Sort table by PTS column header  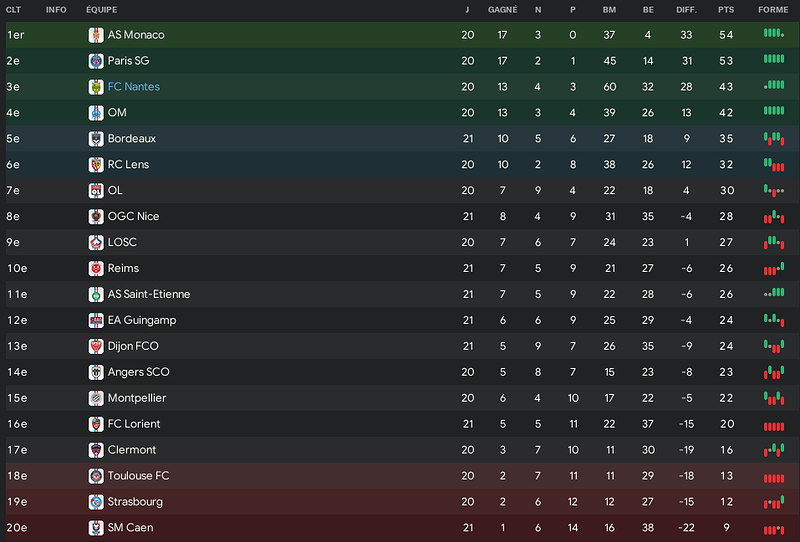(726, 10)
